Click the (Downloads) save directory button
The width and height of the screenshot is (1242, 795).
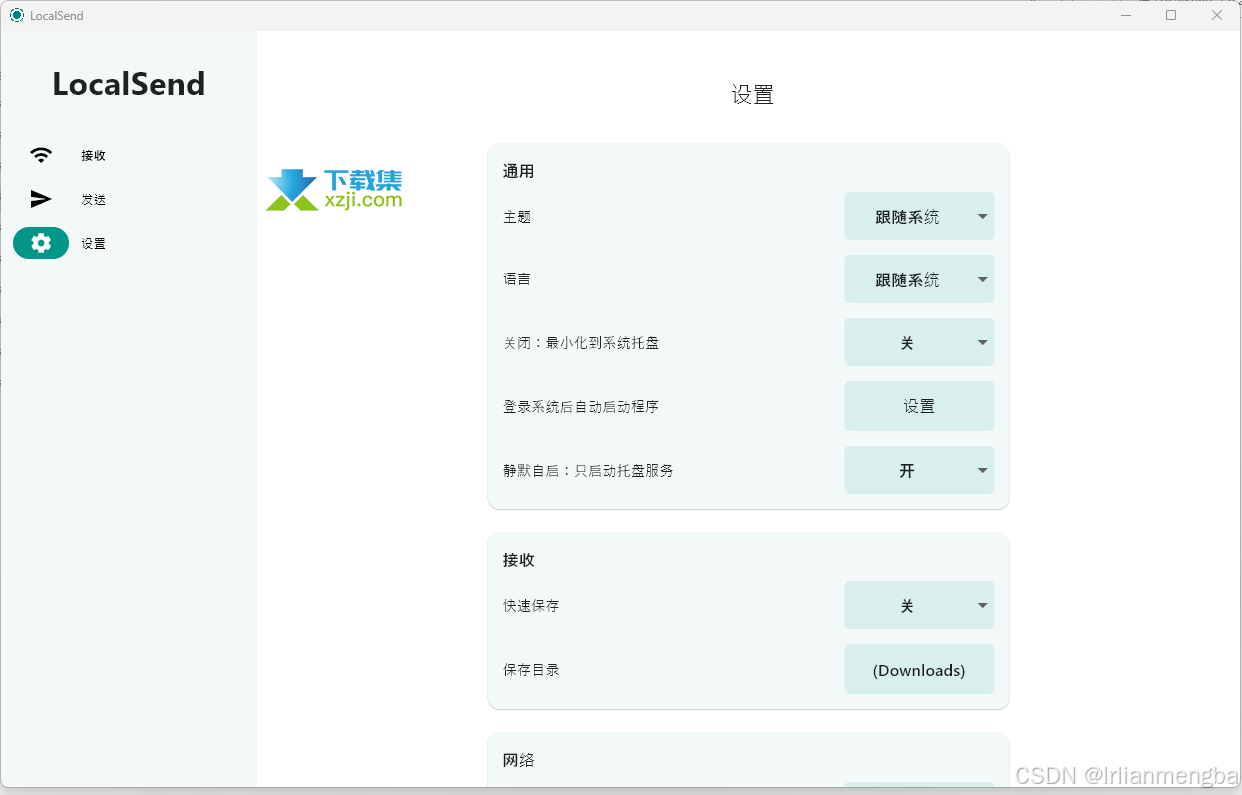pyautogui.click(x=919, y=669)
